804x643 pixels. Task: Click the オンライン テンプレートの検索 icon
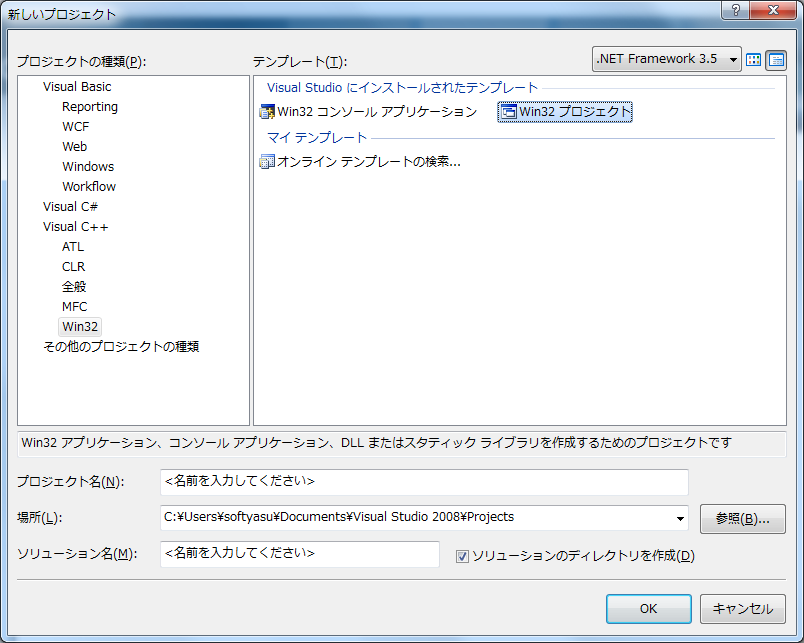(266, 161)
